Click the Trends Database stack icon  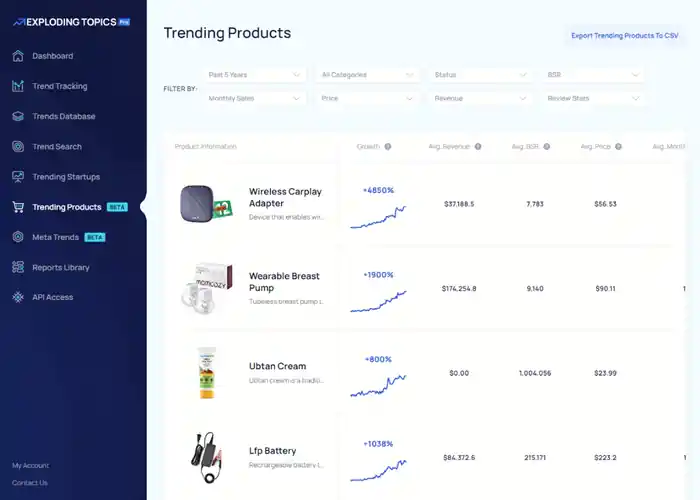point(18,117)
